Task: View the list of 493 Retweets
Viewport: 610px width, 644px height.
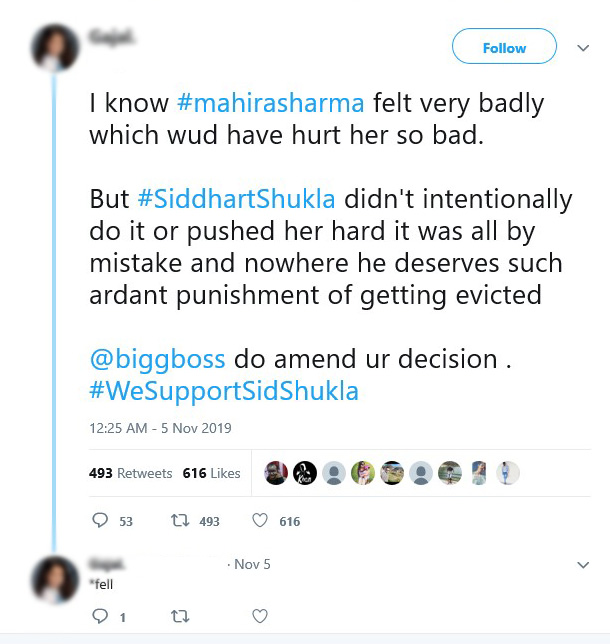Action: click(x=131, y=473)
